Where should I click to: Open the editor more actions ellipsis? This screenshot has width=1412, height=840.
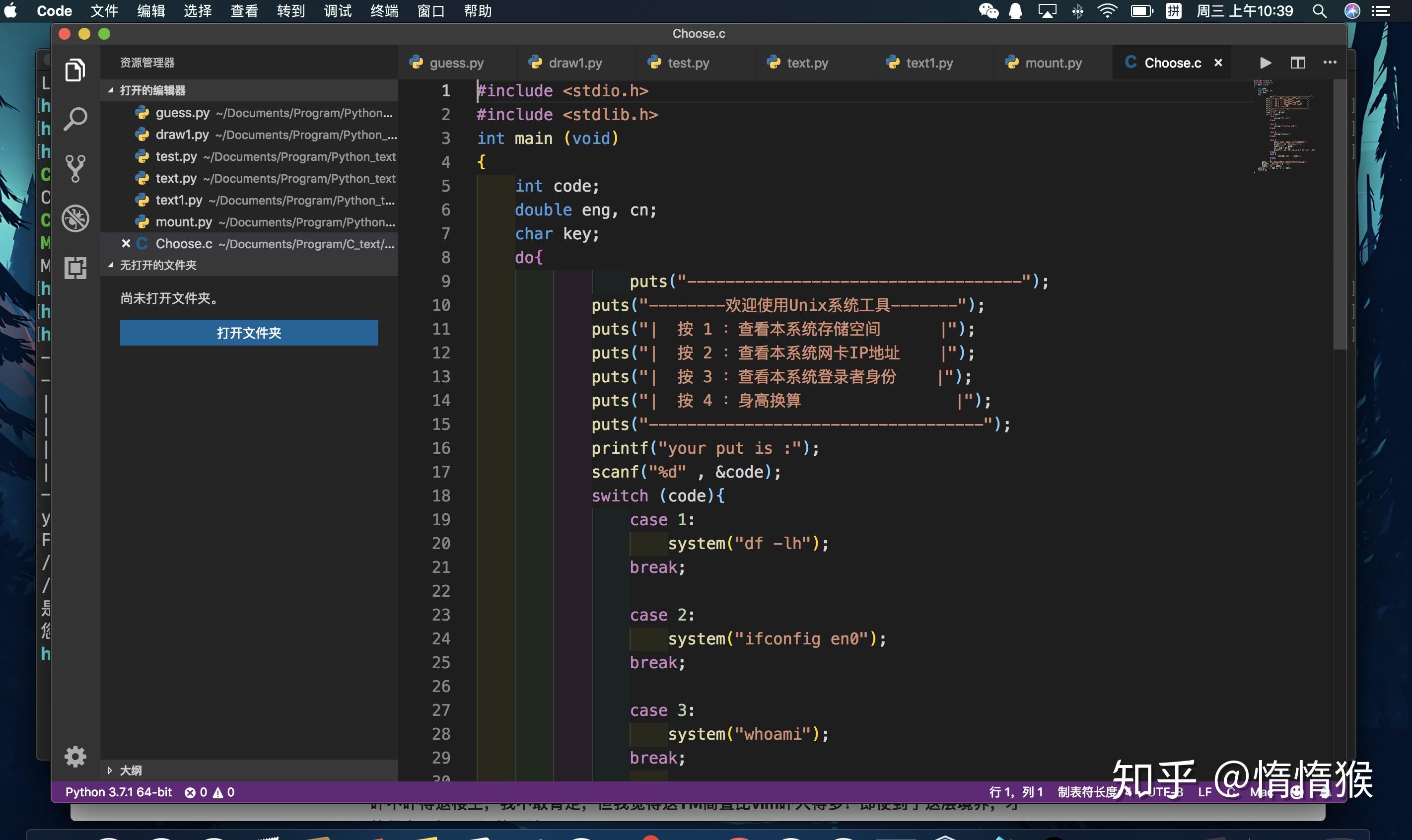[x=1330, y=63]
